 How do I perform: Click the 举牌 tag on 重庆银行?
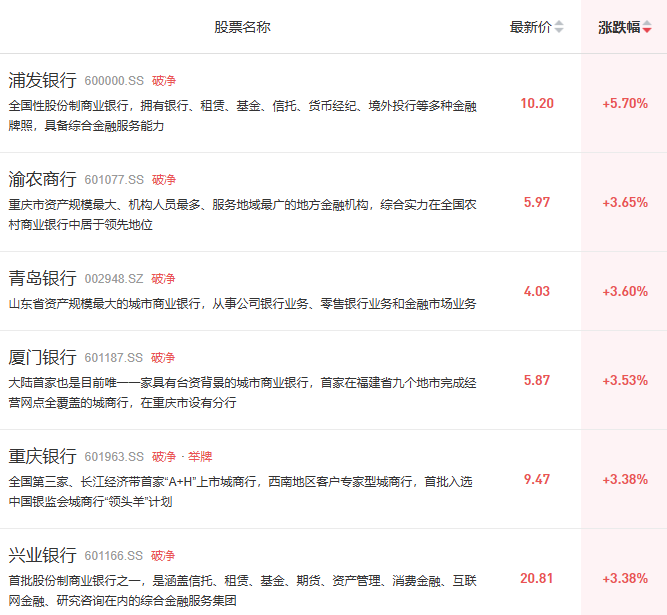200,457
